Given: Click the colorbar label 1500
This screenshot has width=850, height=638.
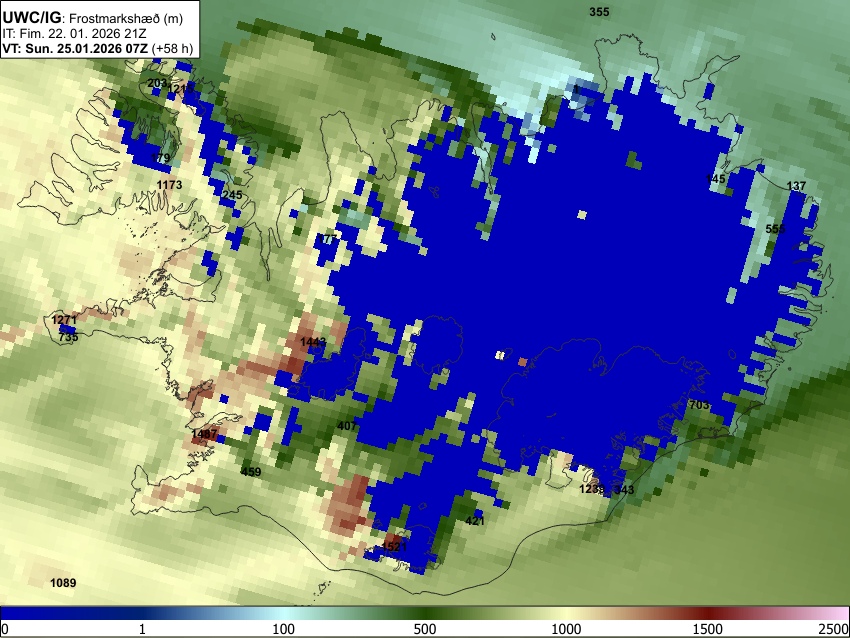Looking at the screenshot, I should pos(708,629).
